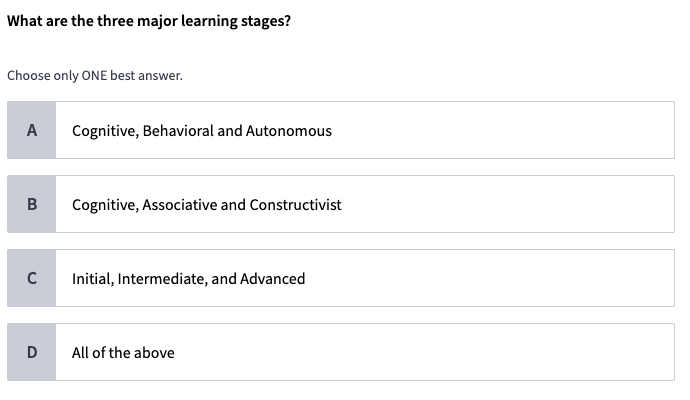Select the letter D answer badge
This screenshot has width=690, height=400.
[32, 352]
